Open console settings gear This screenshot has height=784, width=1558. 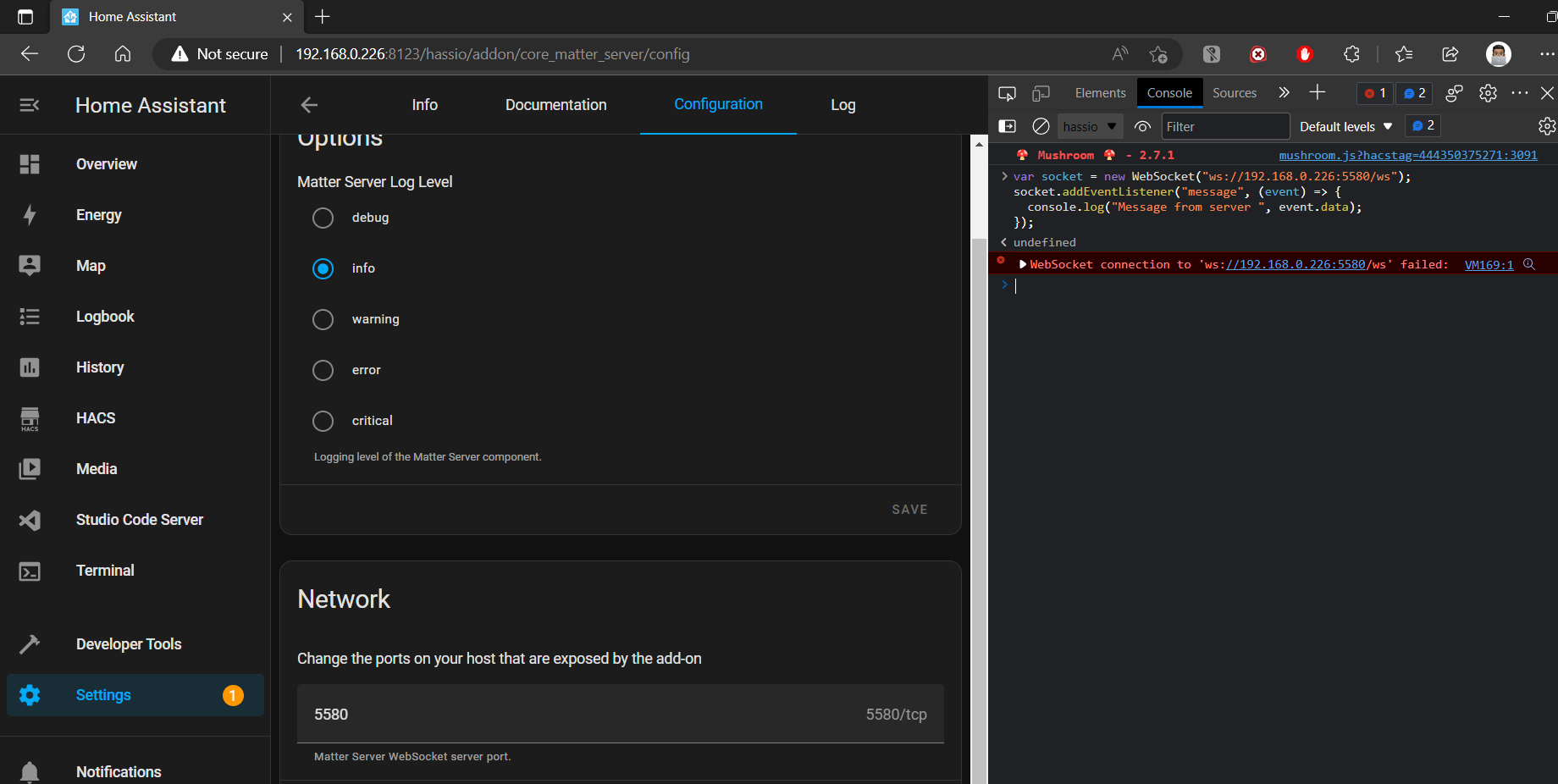click(1547, 126)
